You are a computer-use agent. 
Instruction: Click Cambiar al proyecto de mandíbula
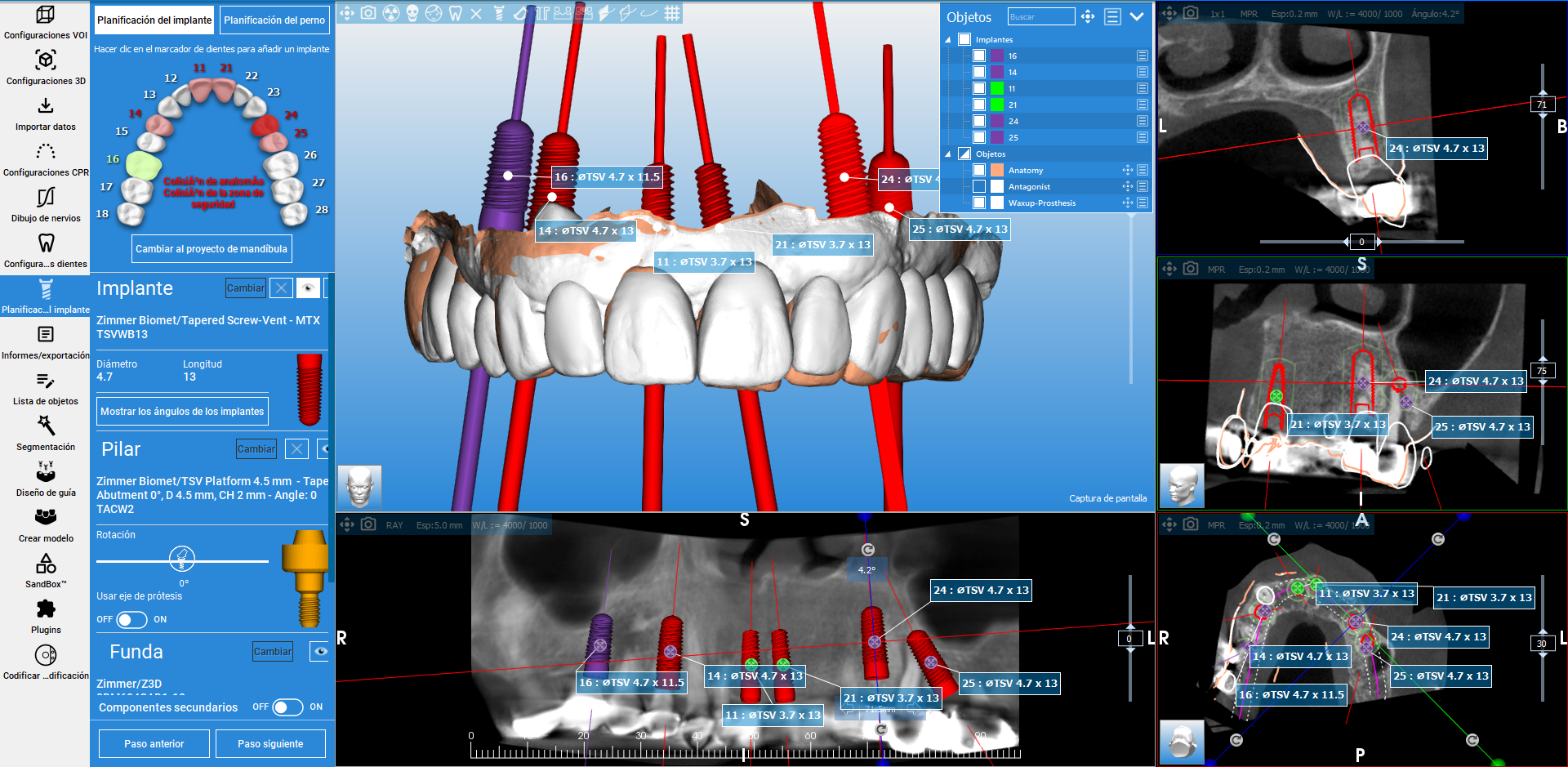pyautogui.click(x=212, y=249)
